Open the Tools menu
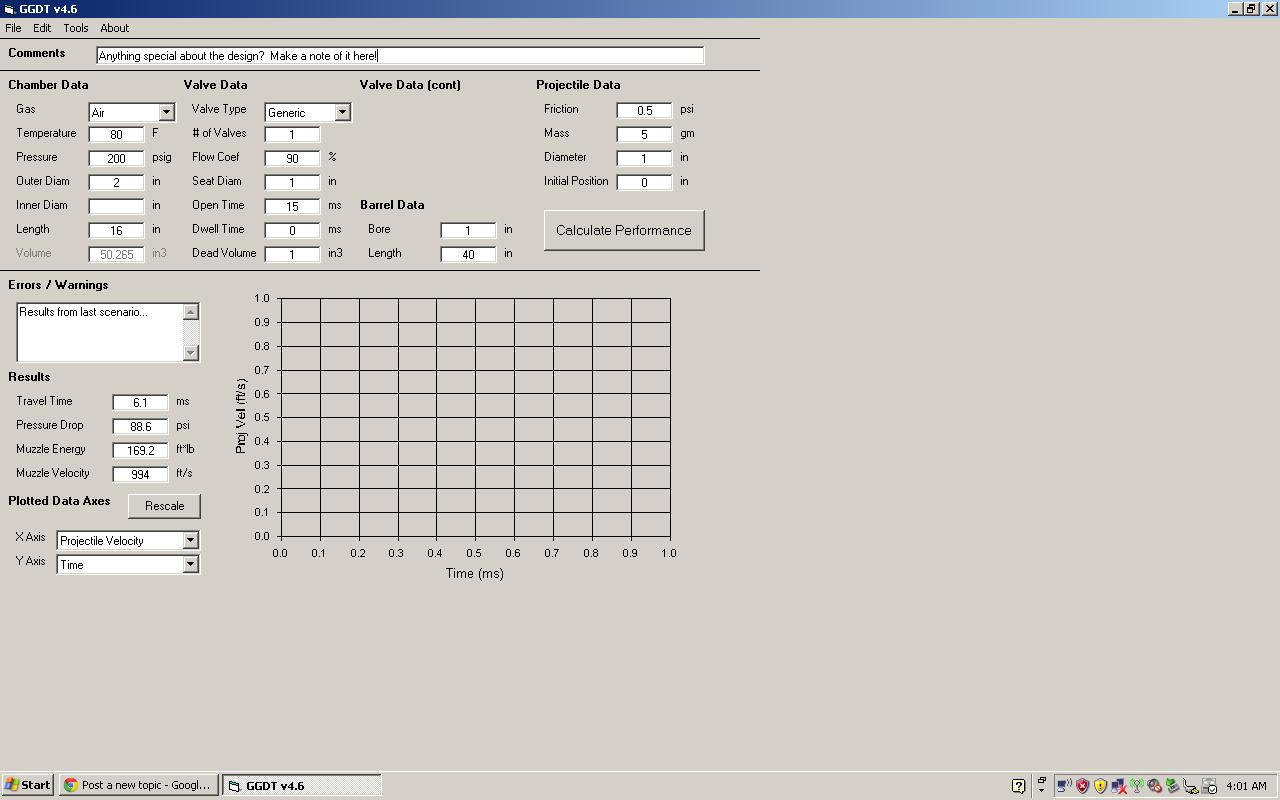Image resolution: width=1280 pixels, height=800 pixels. coord(76,28)
